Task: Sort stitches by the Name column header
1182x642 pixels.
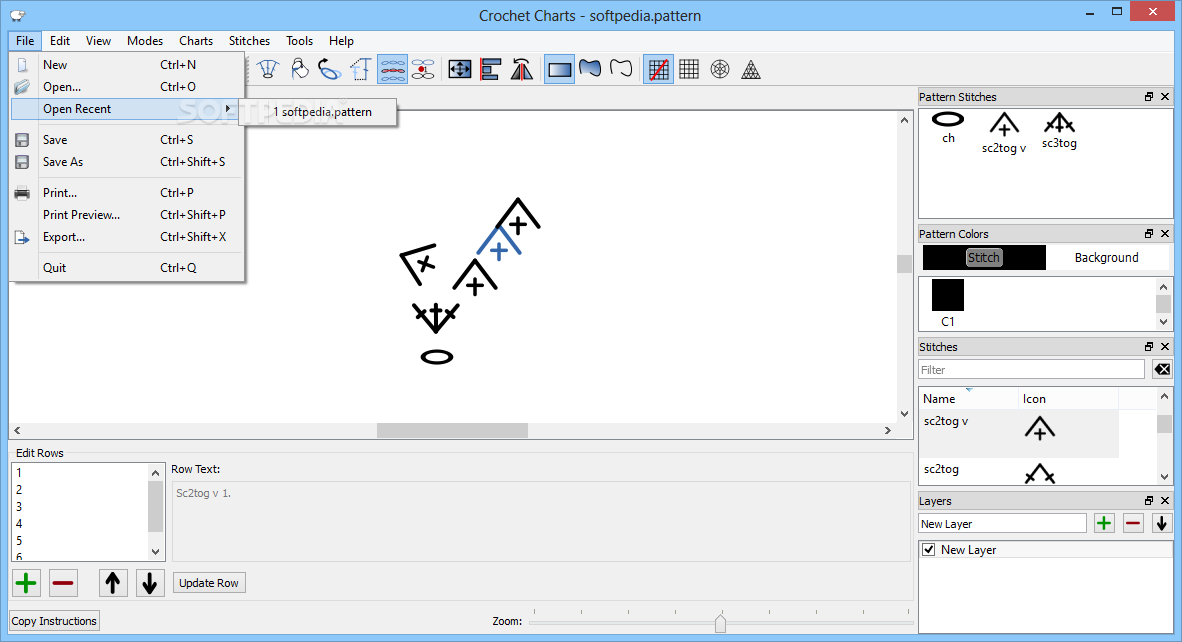Action: coord(968,399)
